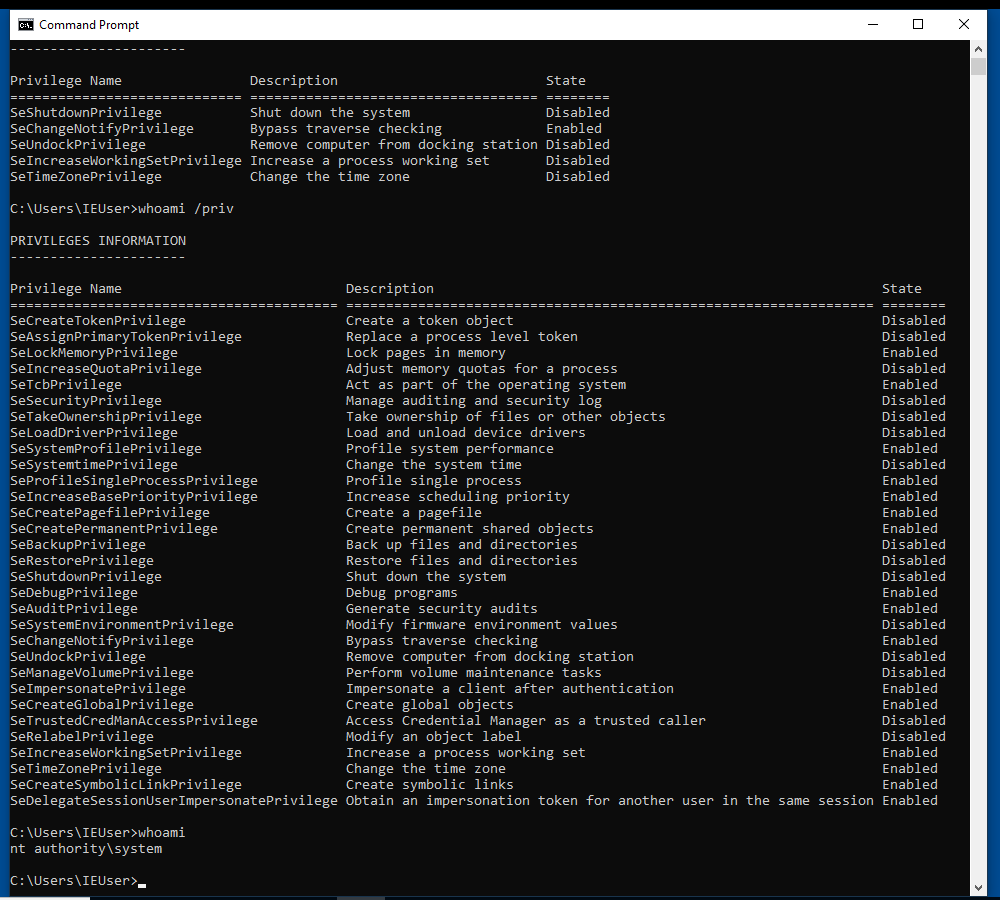
Task: Click the PRIVILEGES INFORMATION heading
Action: click(98, 241)
